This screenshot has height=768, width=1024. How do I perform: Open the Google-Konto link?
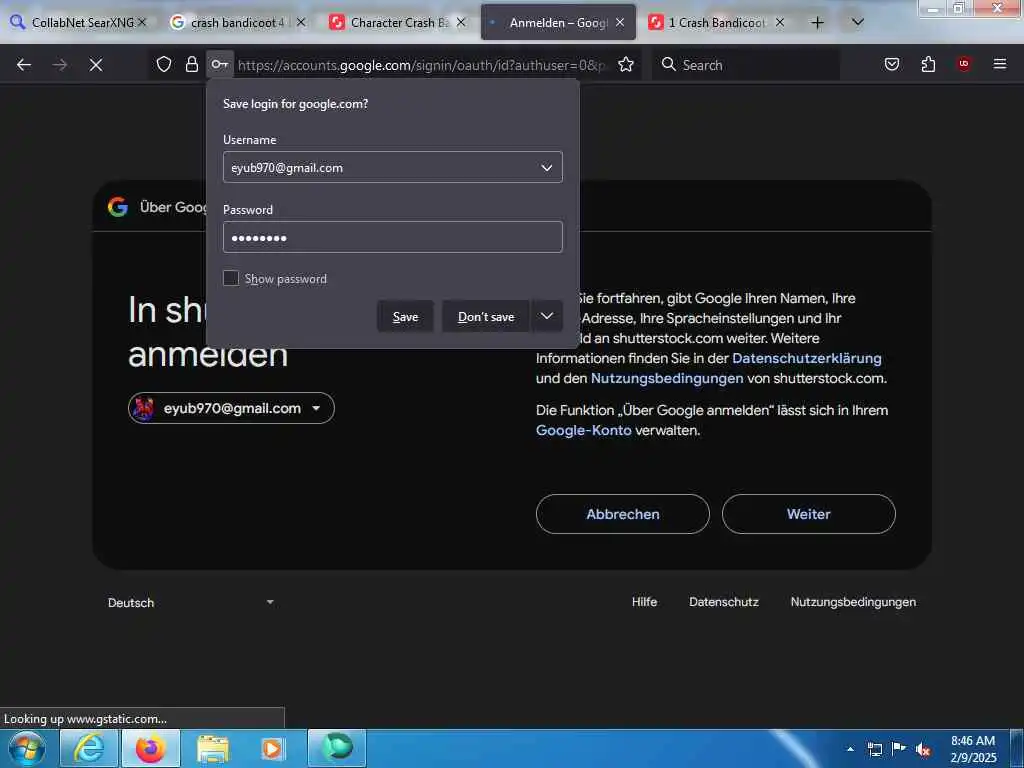coord(583,430)
